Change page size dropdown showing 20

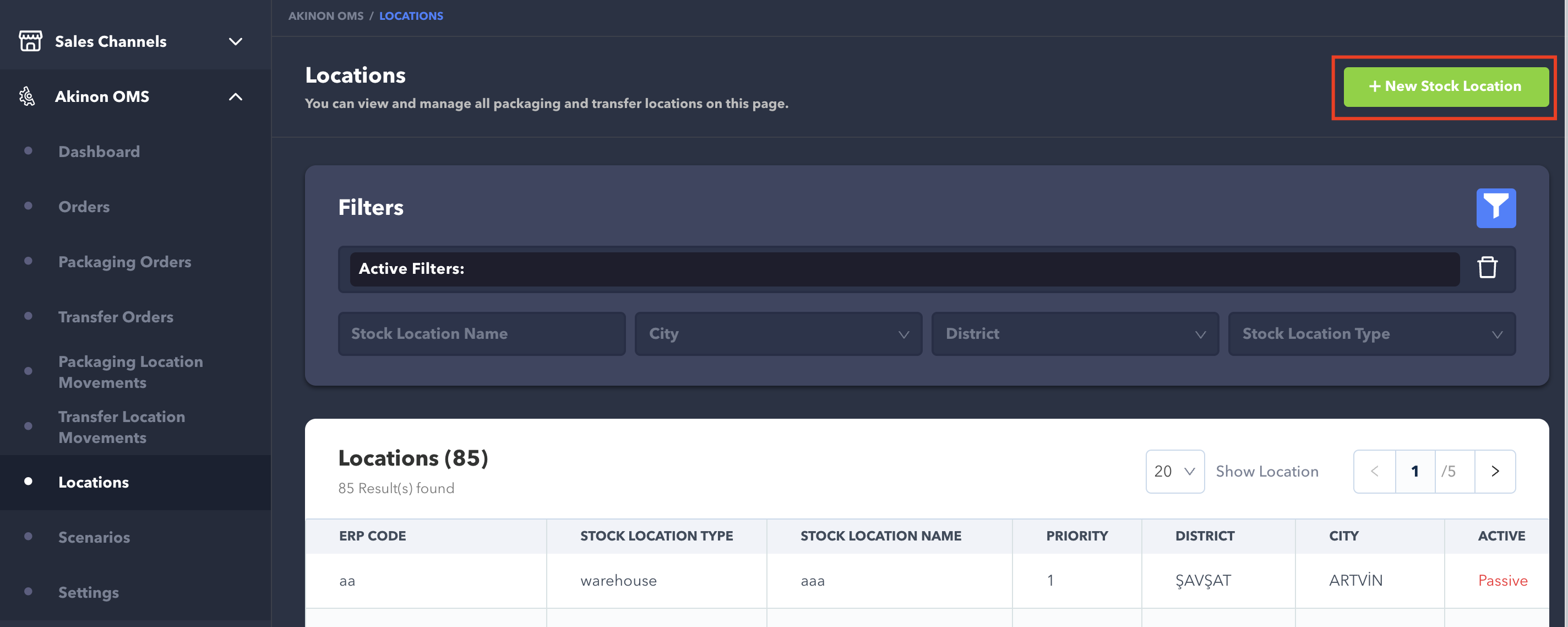[1174, 471]
